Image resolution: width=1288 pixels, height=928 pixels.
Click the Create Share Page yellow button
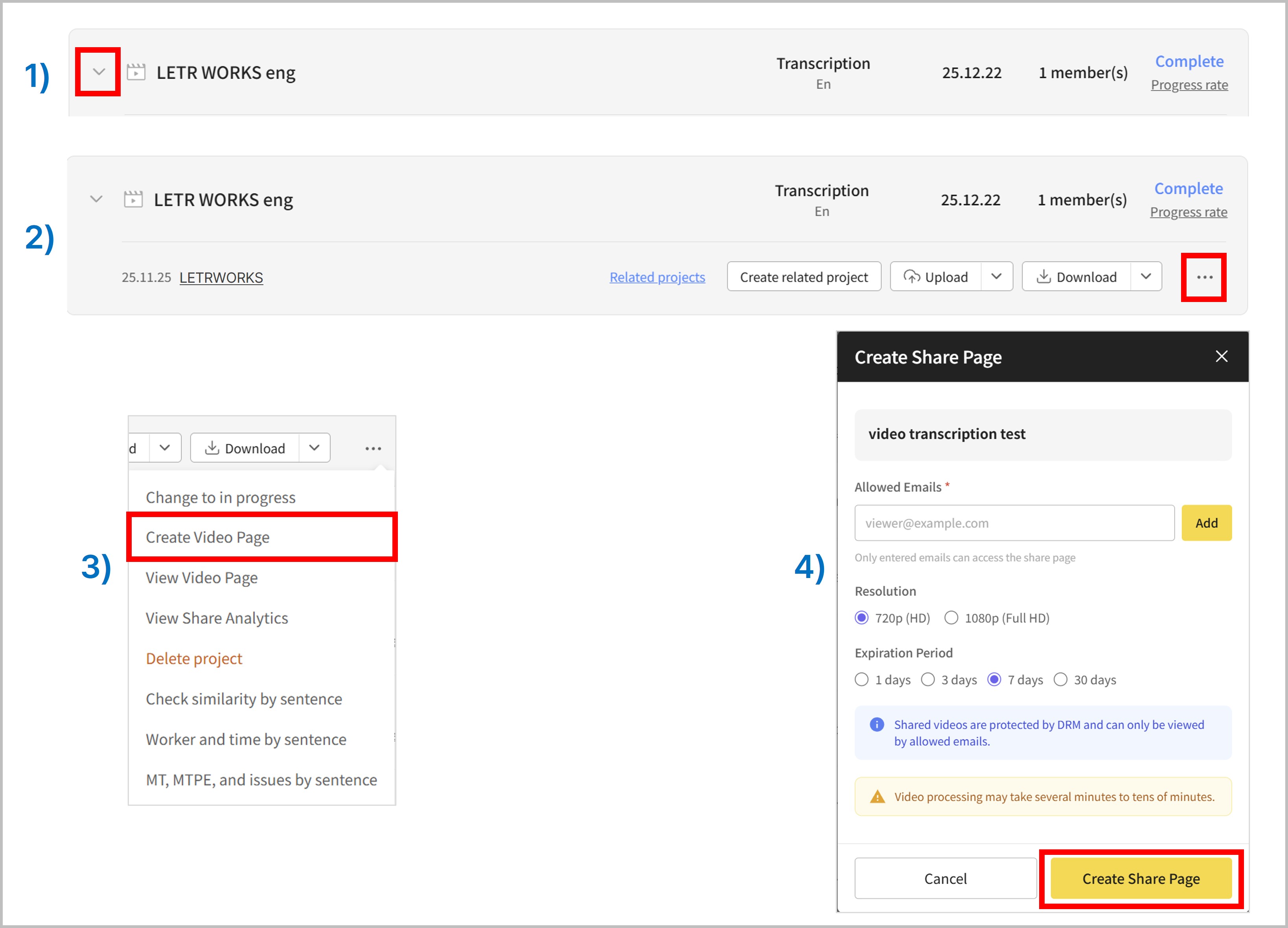(x=1140, y=878)
